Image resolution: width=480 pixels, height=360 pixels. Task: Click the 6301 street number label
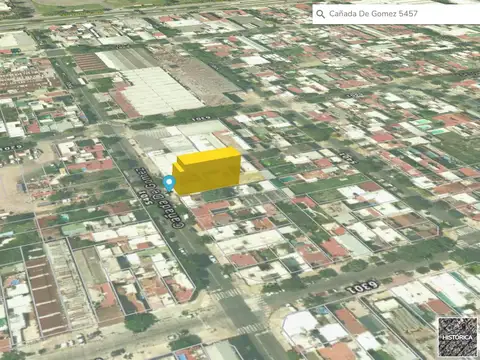coord(363,287)
